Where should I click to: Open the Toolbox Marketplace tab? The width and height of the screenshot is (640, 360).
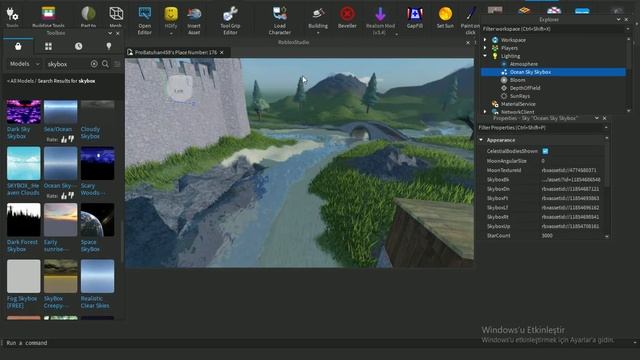18,47
